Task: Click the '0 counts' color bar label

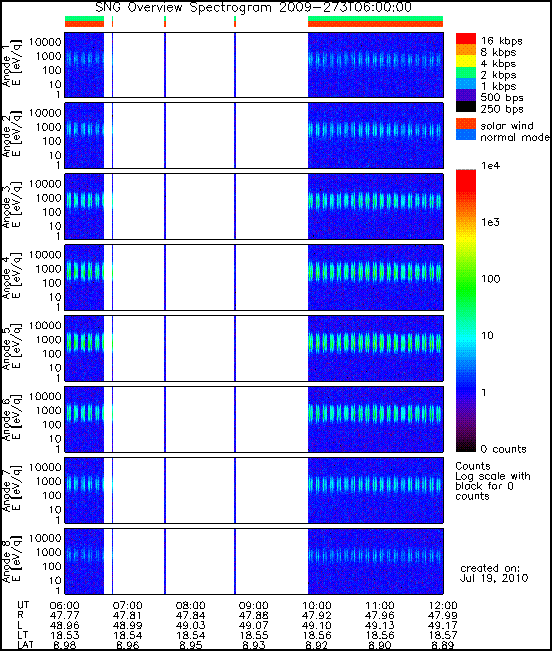Action: (503, 449)
